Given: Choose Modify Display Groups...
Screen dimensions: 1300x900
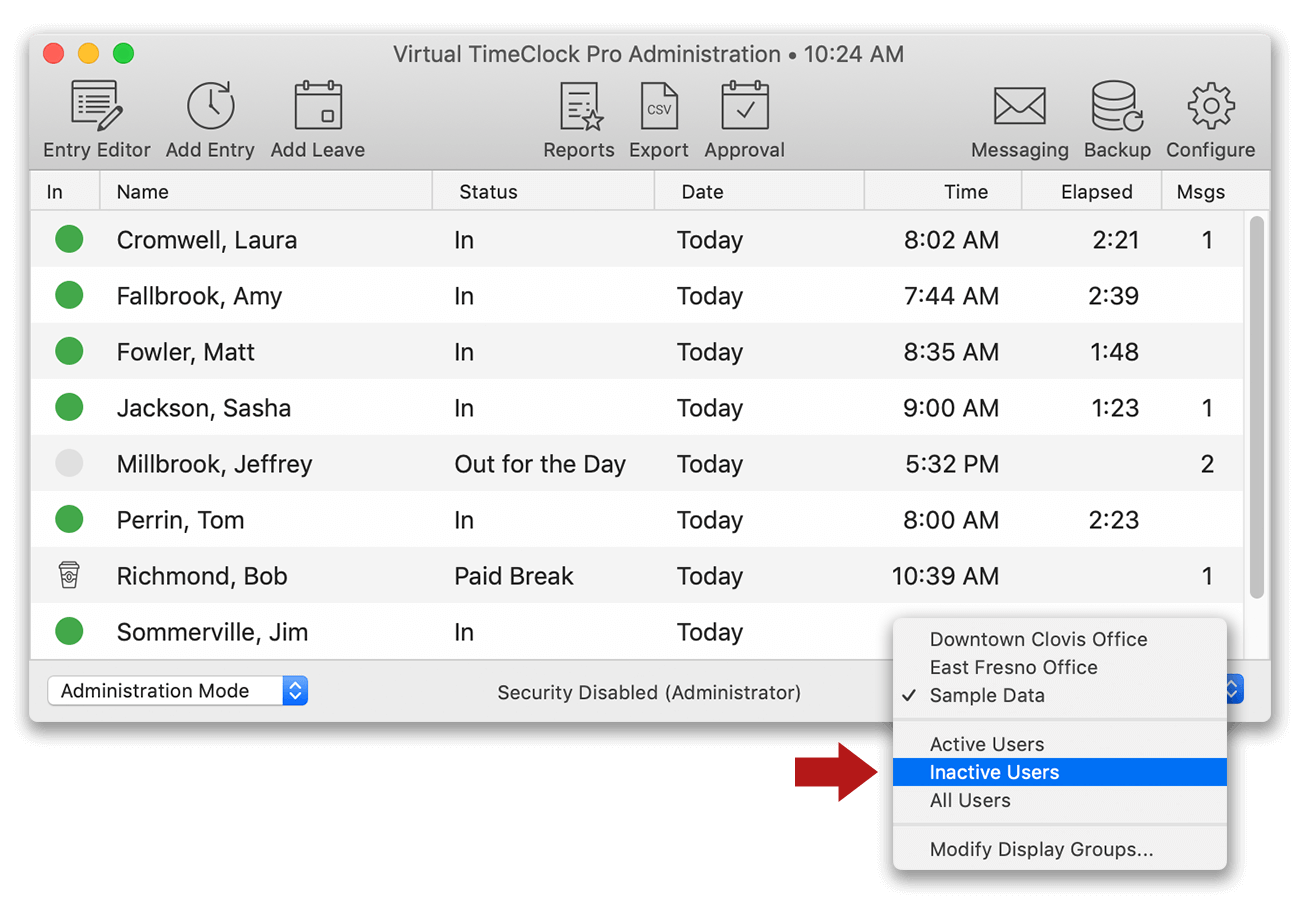Looking at the screenshot, I should [x=1043, y=849].
